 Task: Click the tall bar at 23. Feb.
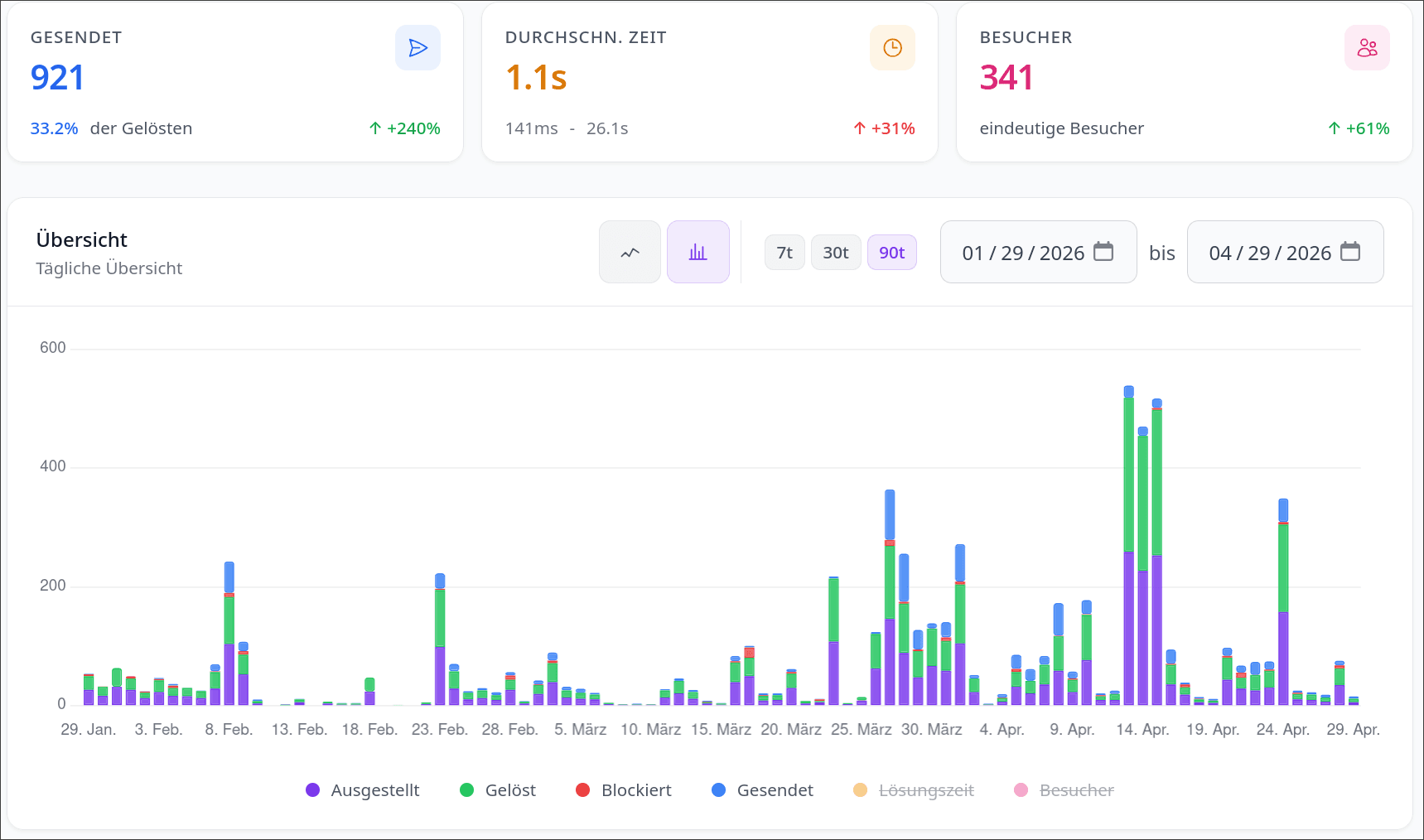tap(440, 640)
